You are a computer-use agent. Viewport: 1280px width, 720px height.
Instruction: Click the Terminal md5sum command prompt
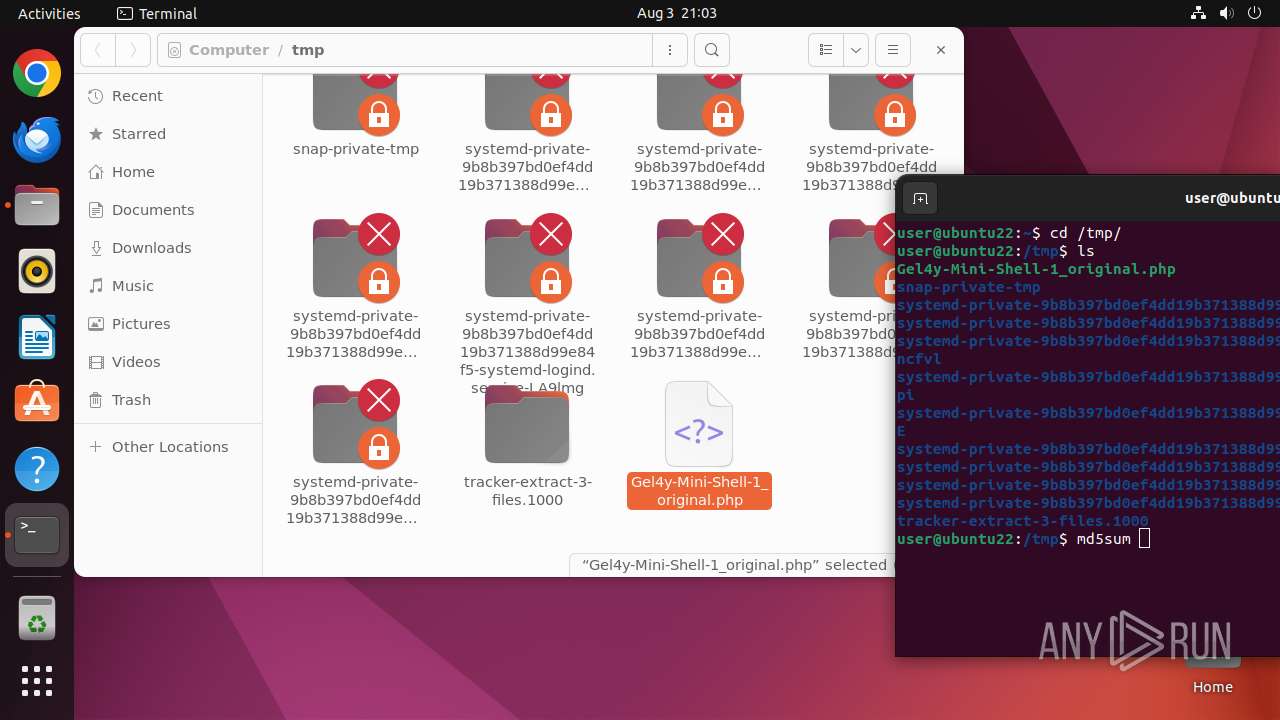1024,539
